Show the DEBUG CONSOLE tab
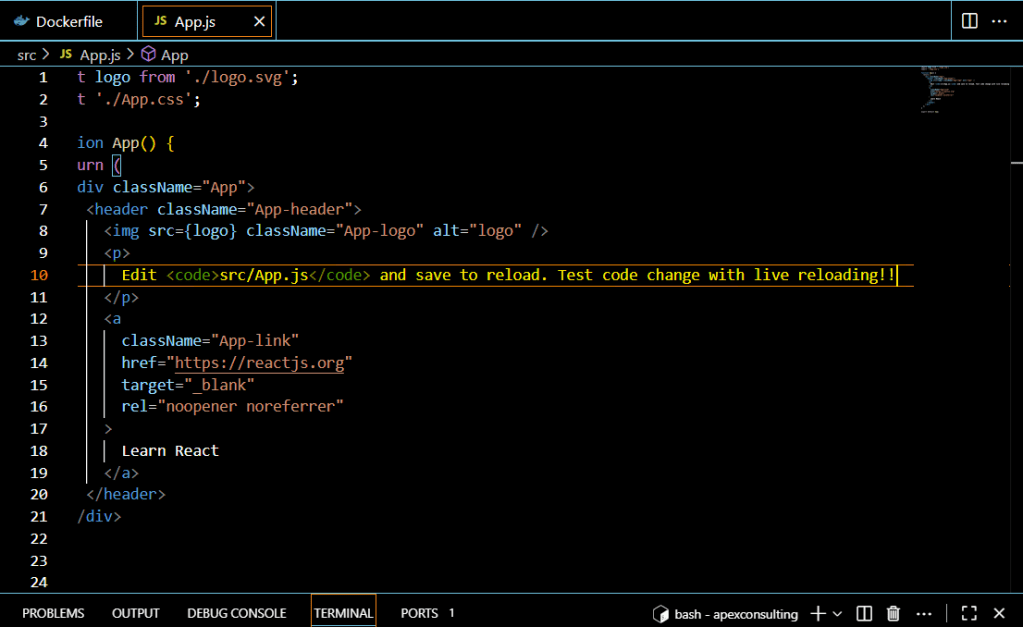The height and width of the screenshot is (627, 1023). (236, 613)
